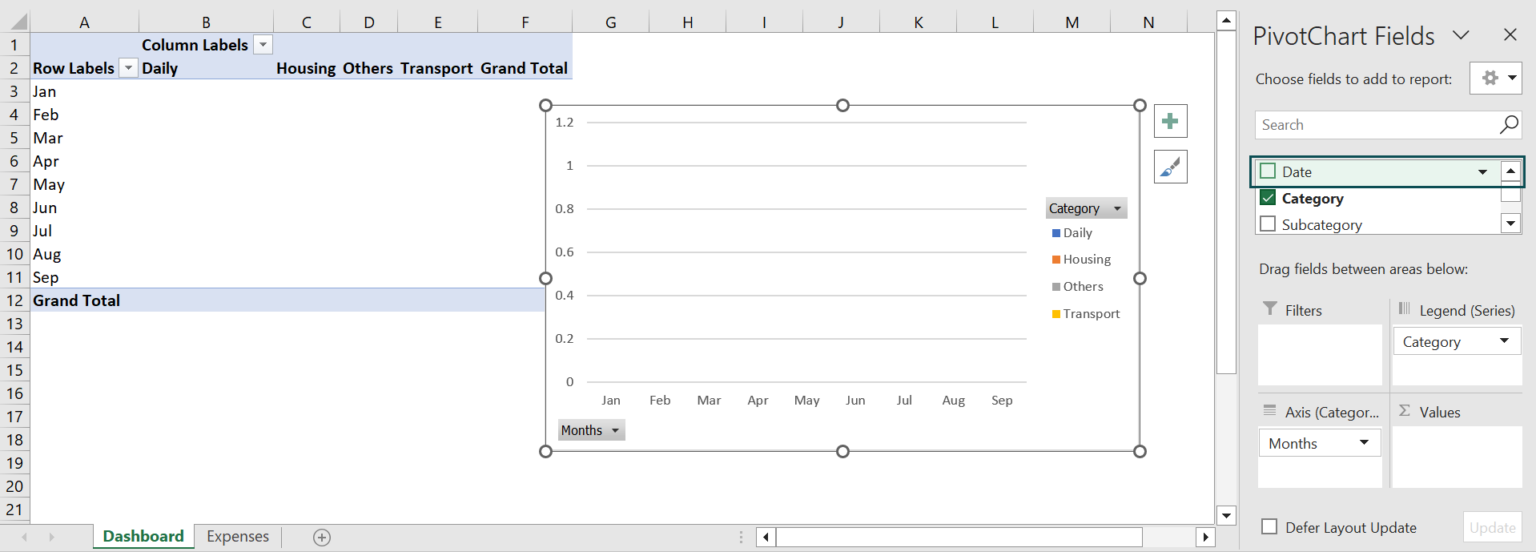
Task: Click the Housing legend color marker
Action: coord(1056,260)
